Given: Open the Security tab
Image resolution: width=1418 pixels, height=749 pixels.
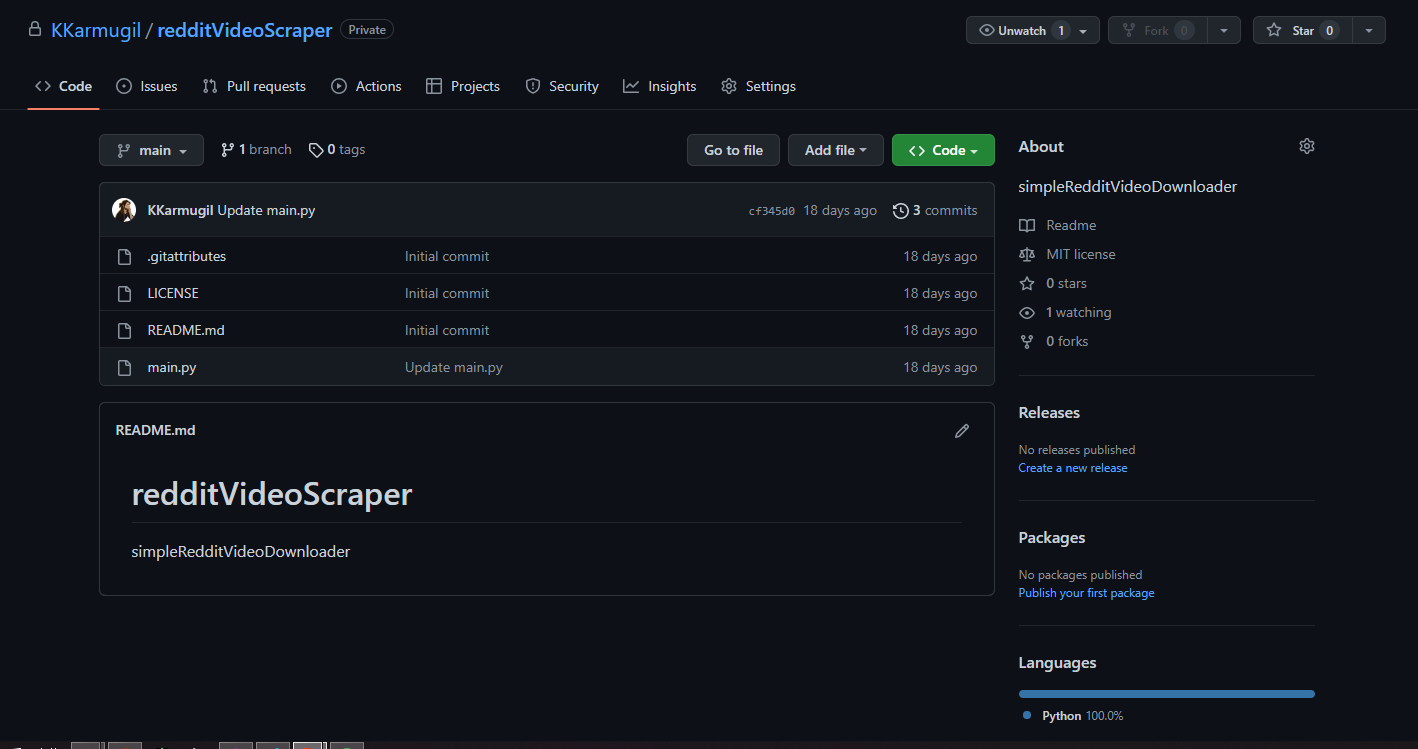Looking at the screenshot, I should pyautogui.click(x=562, y=86).
